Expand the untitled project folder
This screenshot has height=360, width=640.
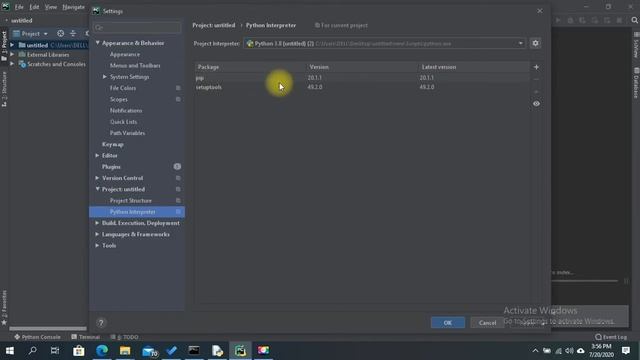(x=12, y=45)
